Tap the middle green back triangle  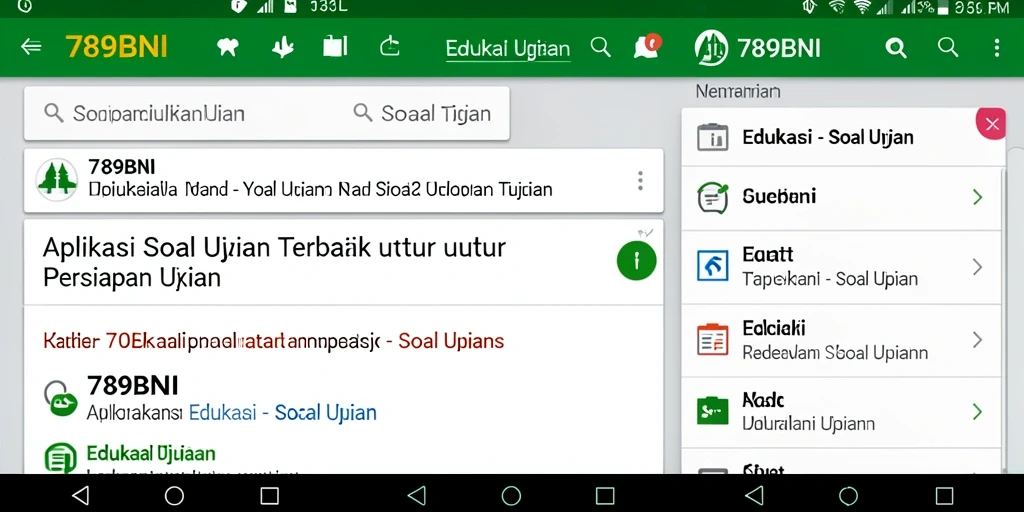417,495
